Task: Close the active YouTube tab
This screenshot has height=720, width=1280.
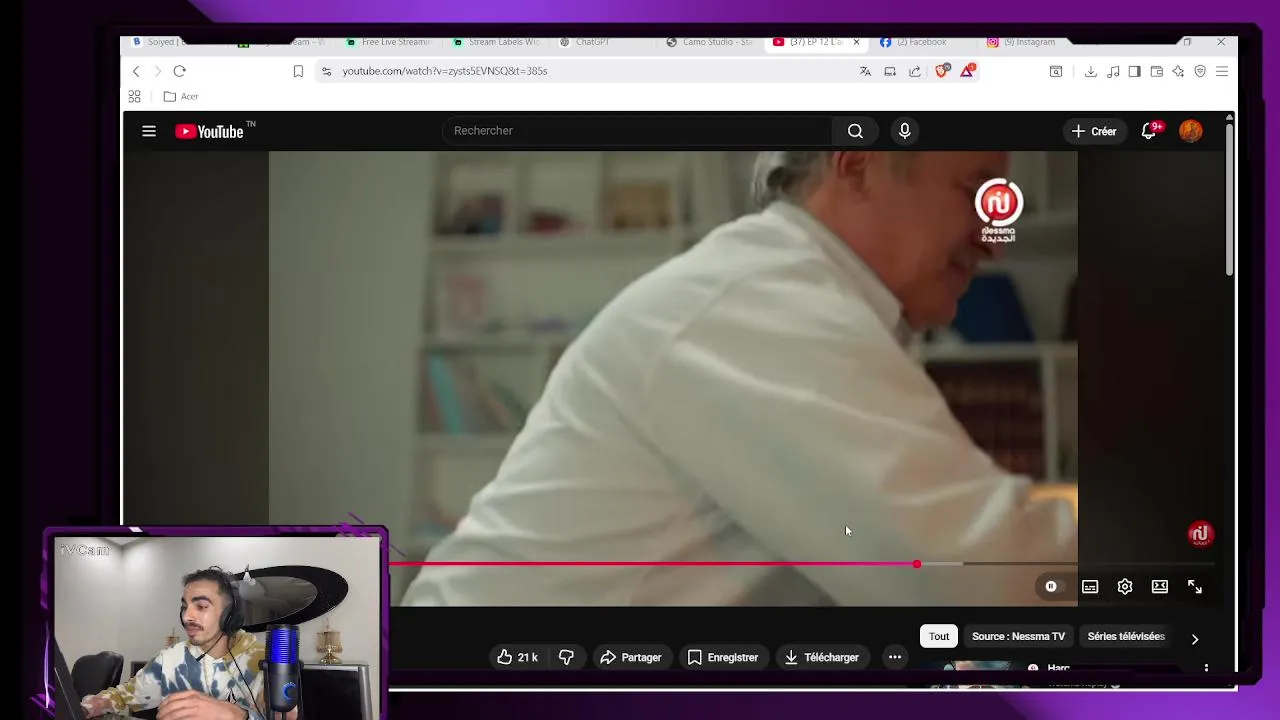Action: [856, 42]
